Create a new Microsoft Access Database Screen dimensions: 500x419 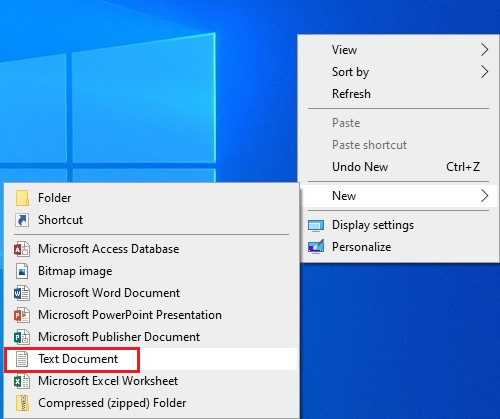click(x=151, y=249)
